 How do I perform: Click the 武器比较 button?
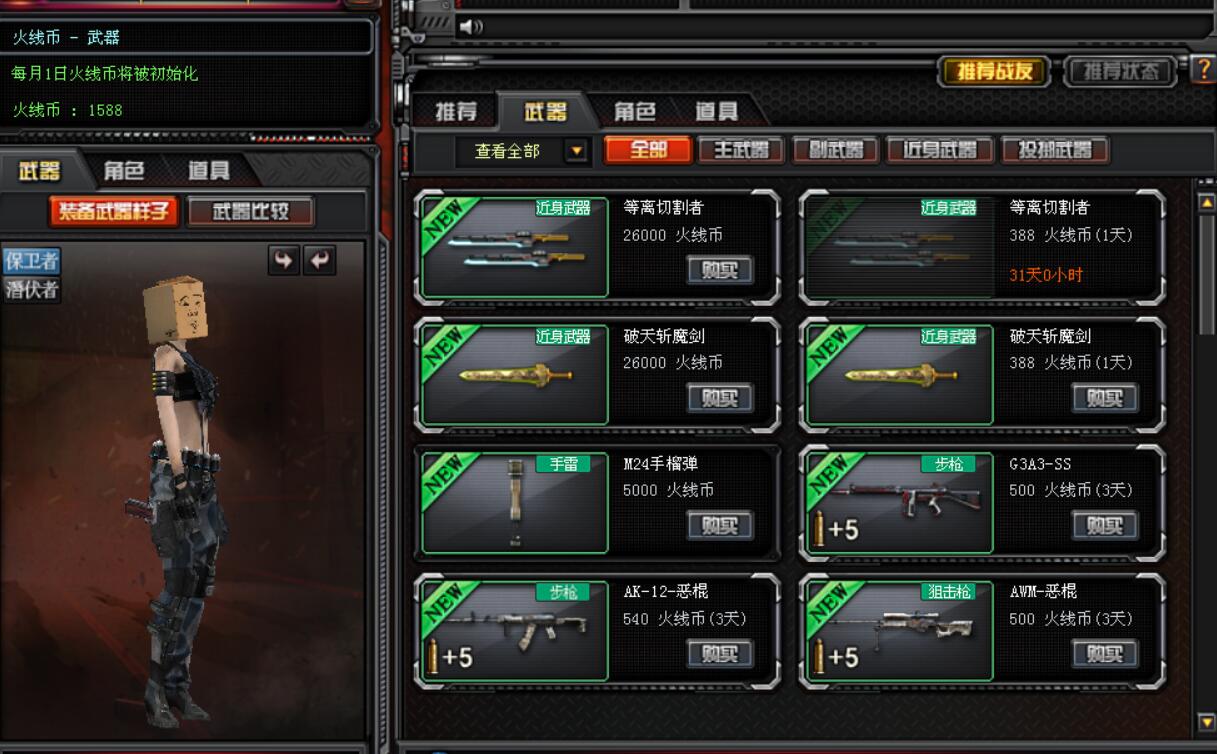pyautogui.click(x=250, y=211)
